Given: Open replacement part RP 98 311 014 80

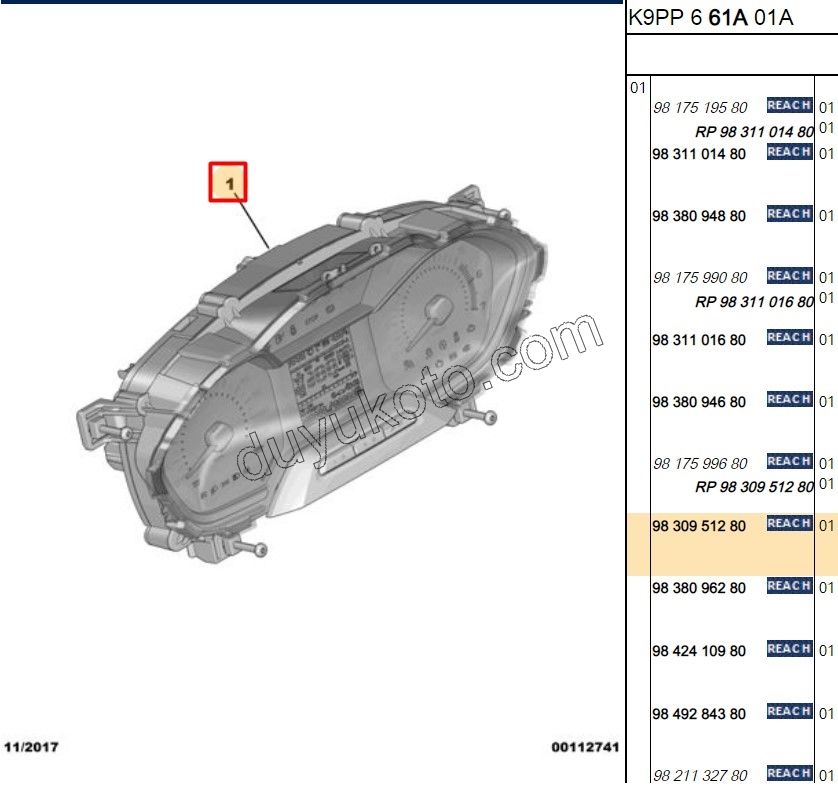Looking at the screenshot, I should pyautogui.click(x=754, y=131).
